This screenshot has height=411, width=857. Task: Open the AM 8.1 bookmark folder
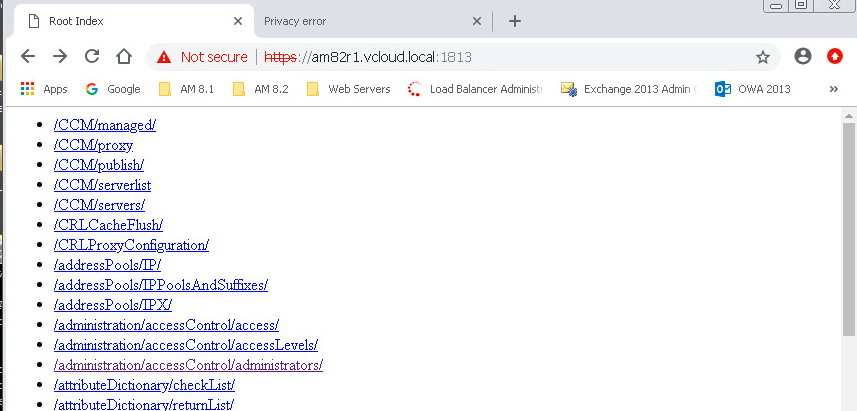pos(186,89)
